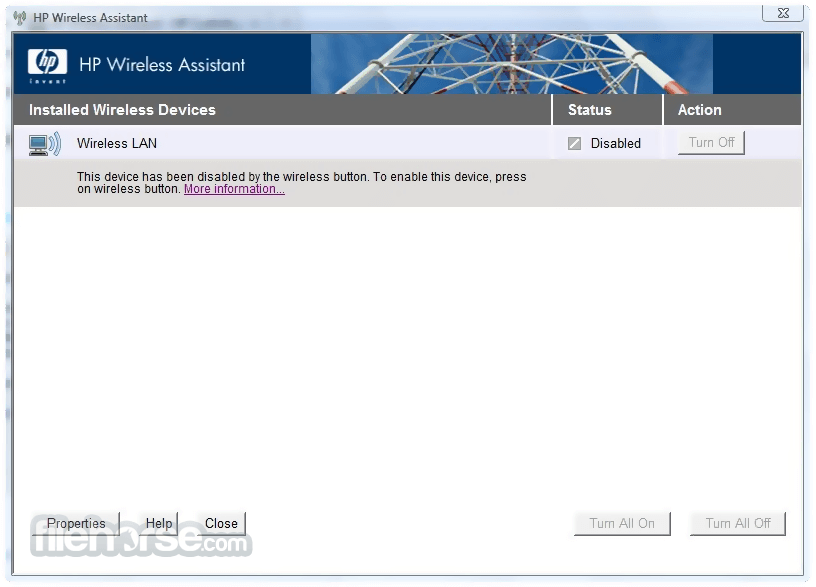
Task: Open the More information link
Action: [234, 189]
